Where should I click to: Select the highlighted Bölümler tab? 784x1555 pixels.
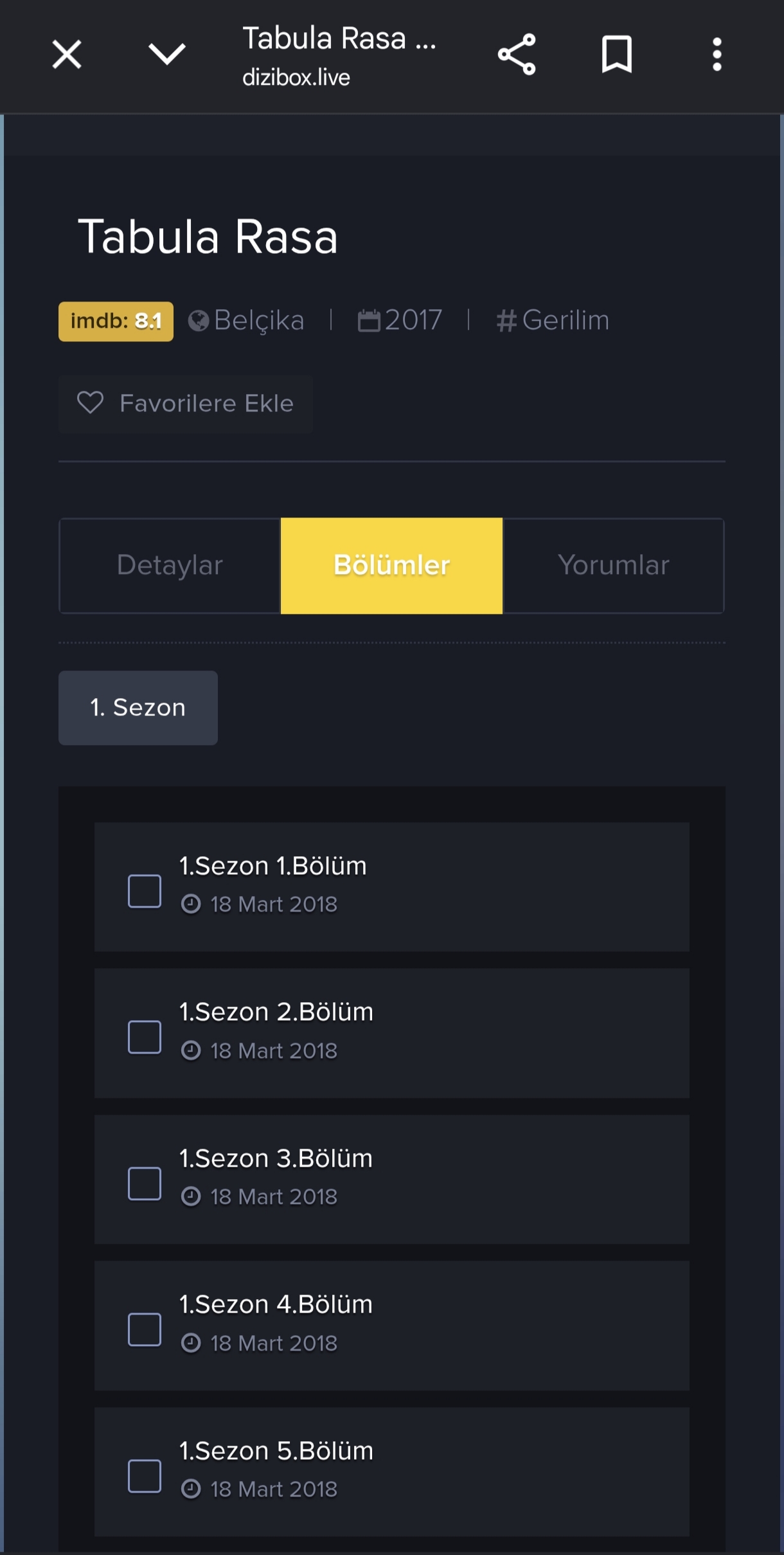(392, 566)
